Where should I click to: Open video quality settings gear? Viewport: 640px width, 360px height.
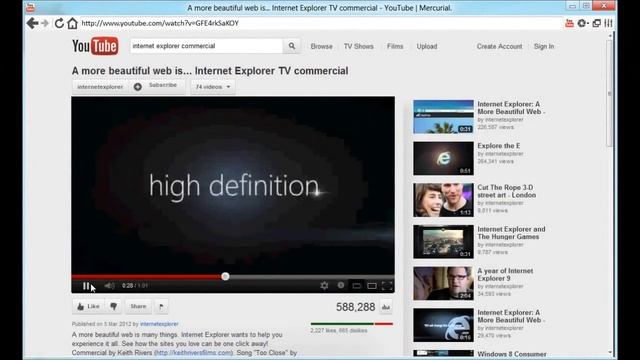(324, 286)
